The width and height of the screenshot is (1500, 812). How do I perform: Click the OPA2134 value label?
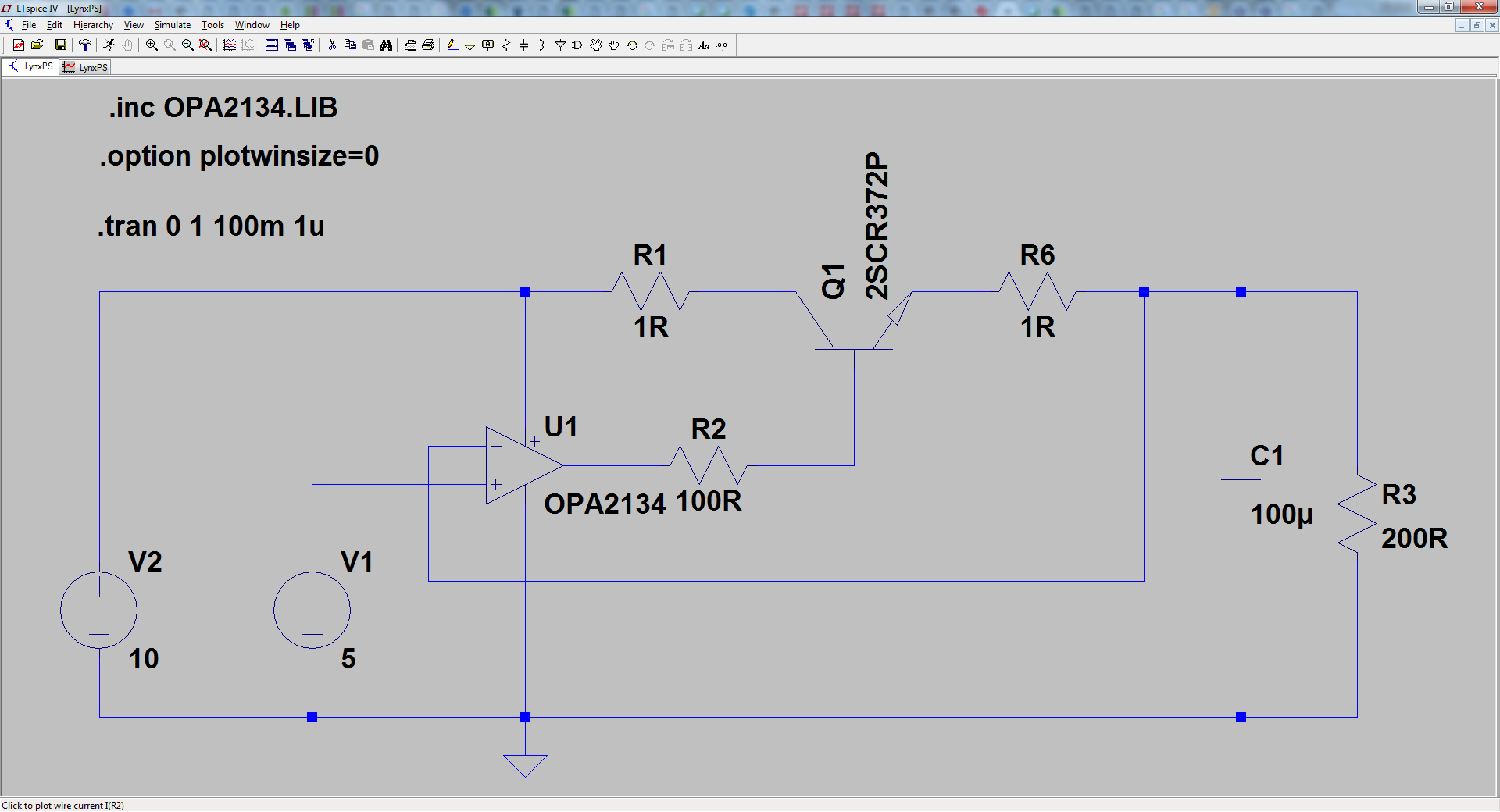tap(605, 504)
